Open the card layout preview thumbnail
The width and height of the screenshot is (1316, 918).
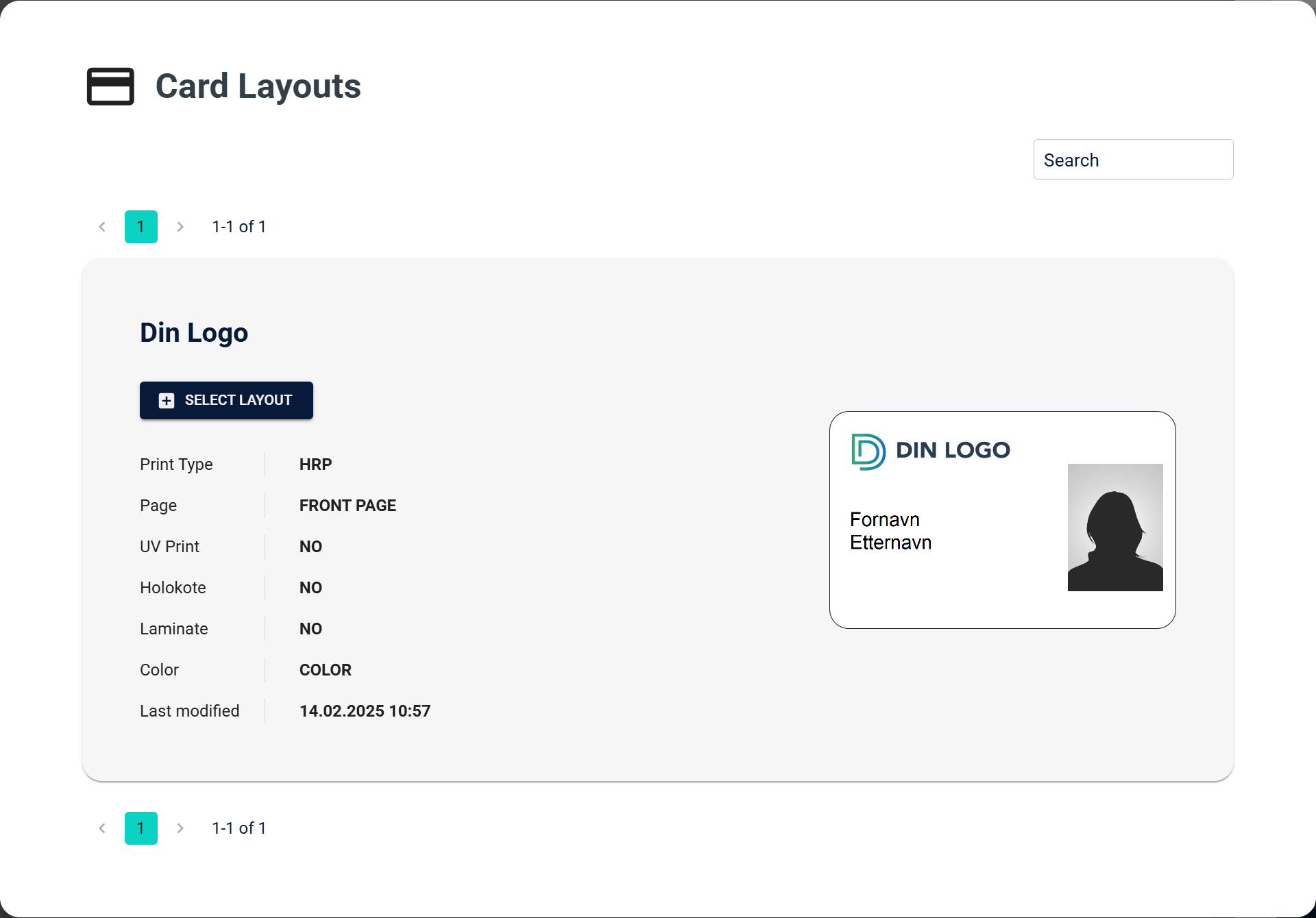1002,519
